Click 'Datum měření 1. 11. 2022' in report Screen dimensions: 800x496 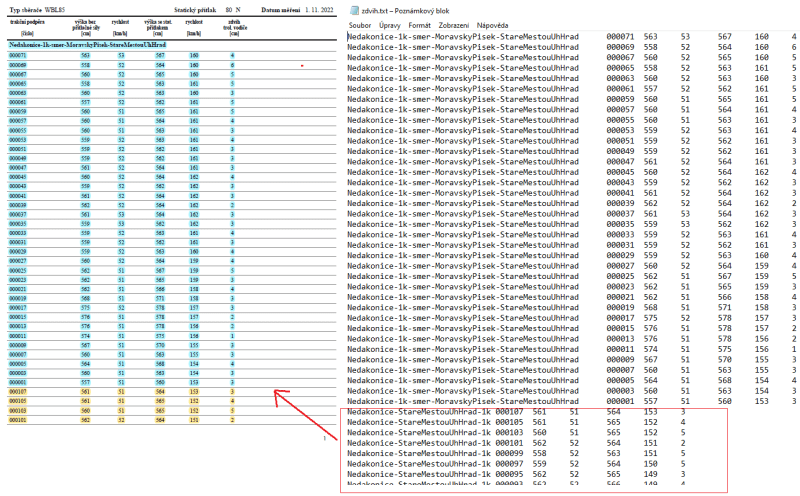click(297, 10)
